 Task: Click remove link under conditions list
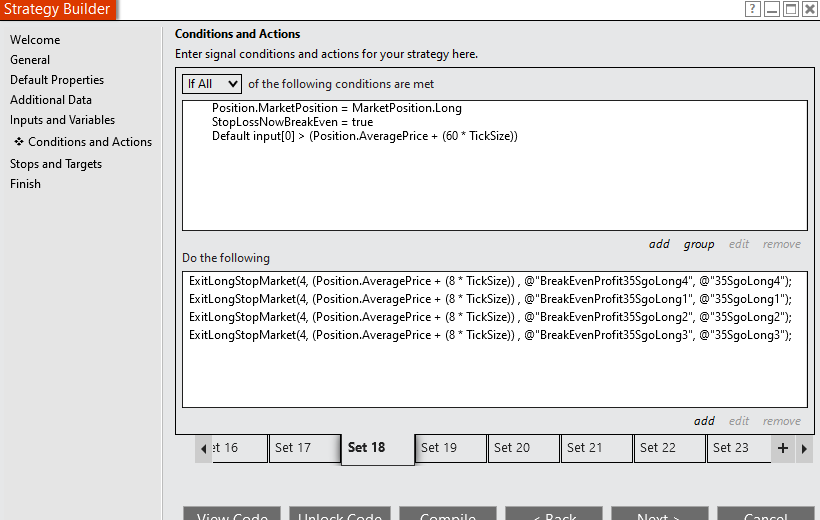click(x=781, y=244)
